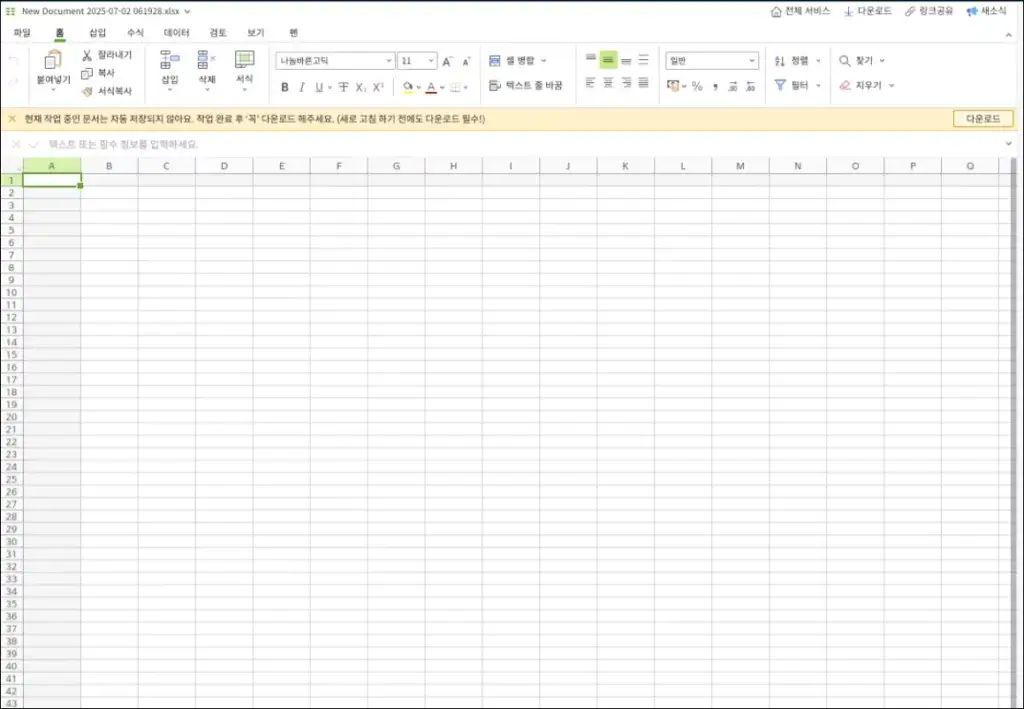Viewport: 1024px width, 709px height.
Task: Set vertical alignment to middle
Action: 608,60
